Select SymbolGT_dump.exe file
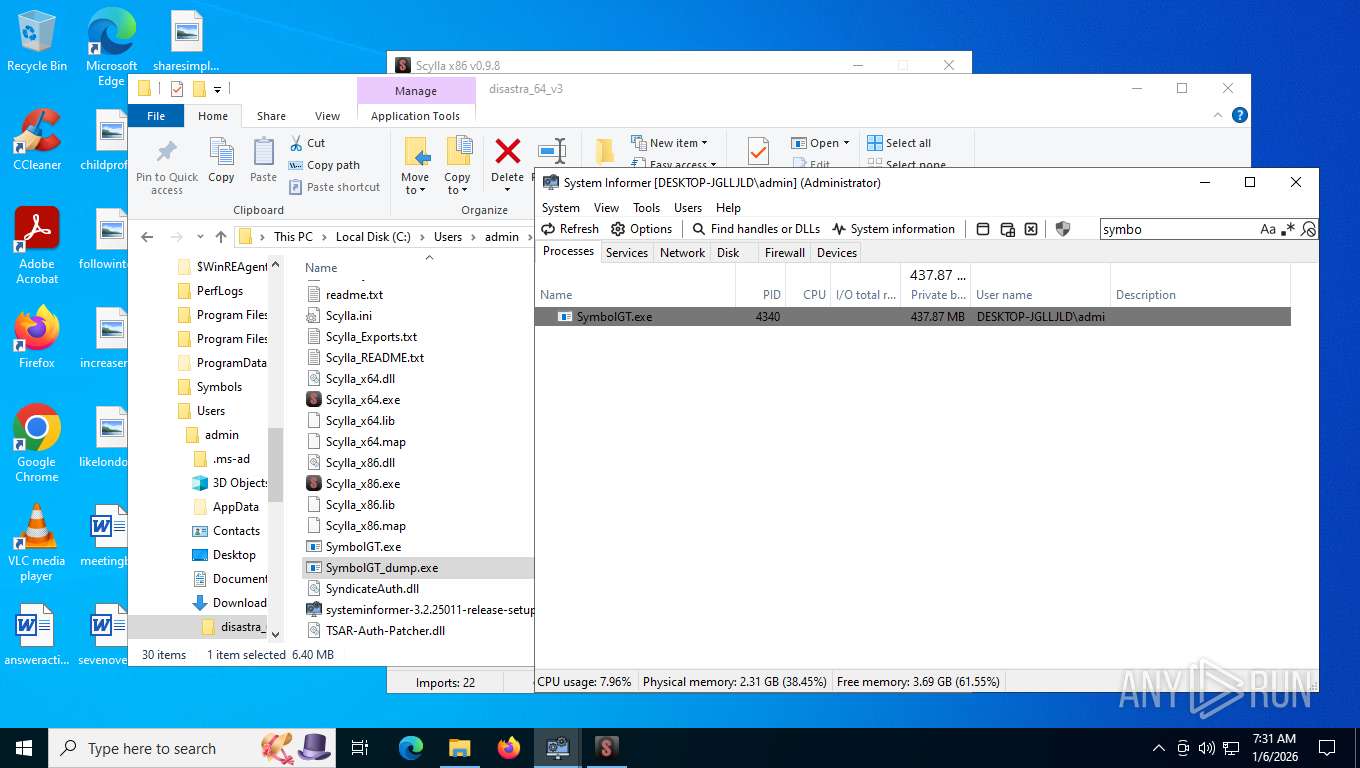 coord(417,568)
